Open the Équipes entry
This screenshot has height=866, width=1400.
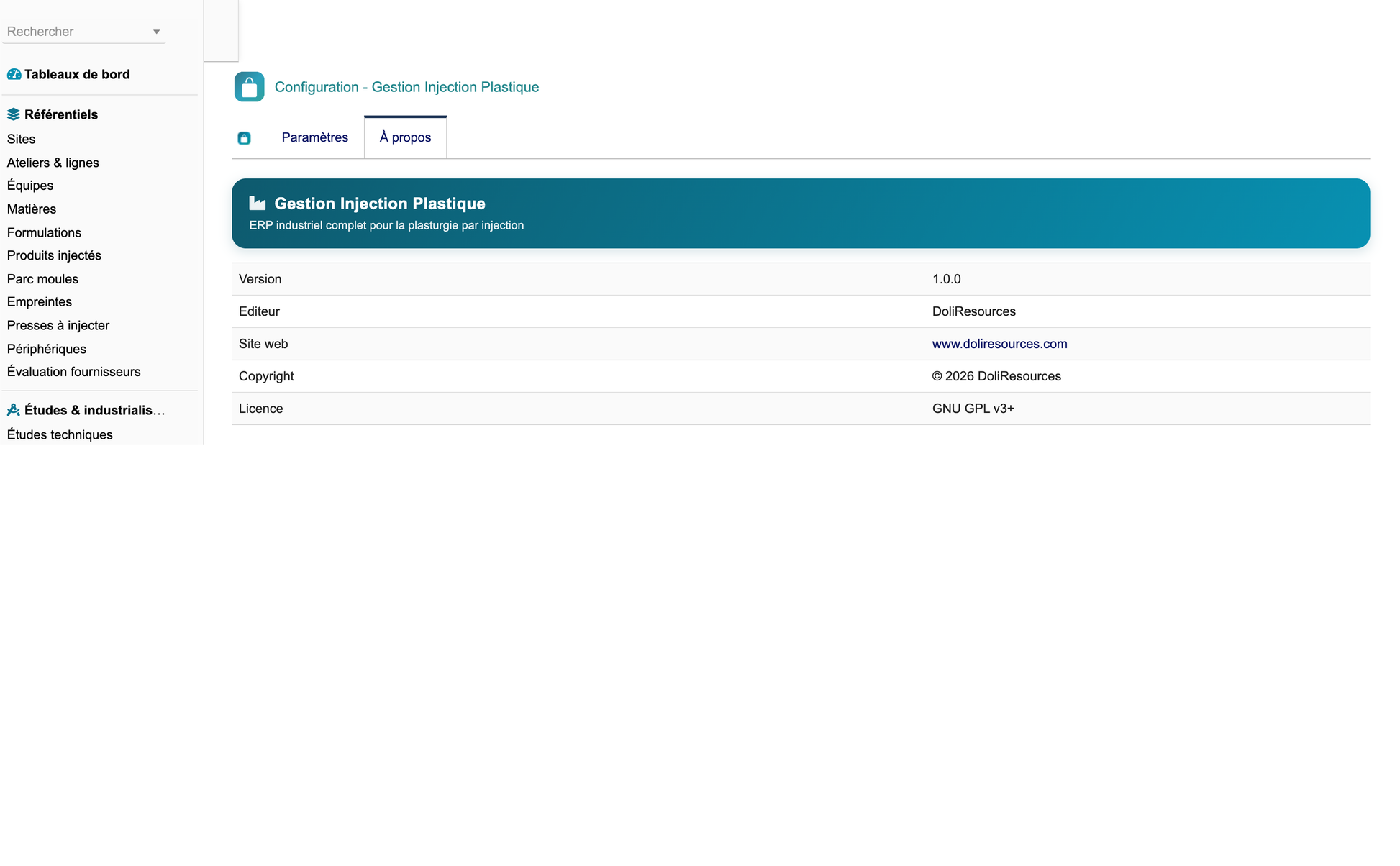(30, 186)
